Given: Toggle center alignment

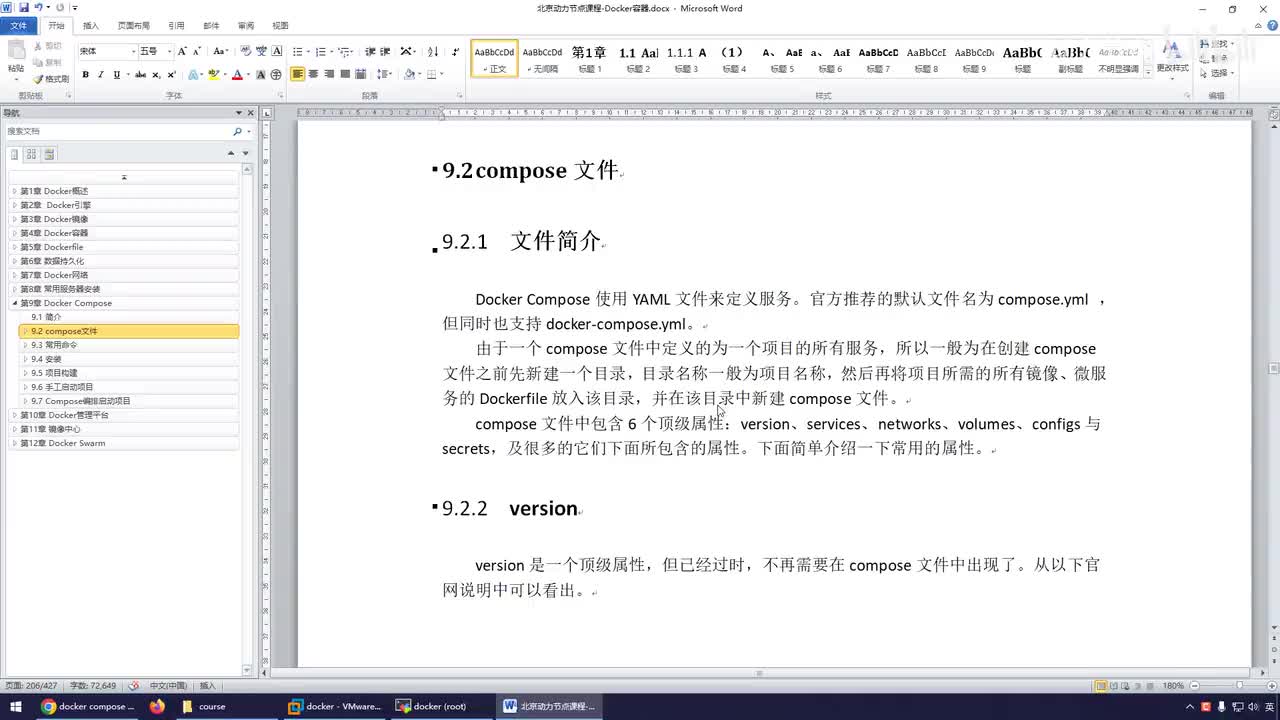Looking at the screenshot, I should (313, 75).
